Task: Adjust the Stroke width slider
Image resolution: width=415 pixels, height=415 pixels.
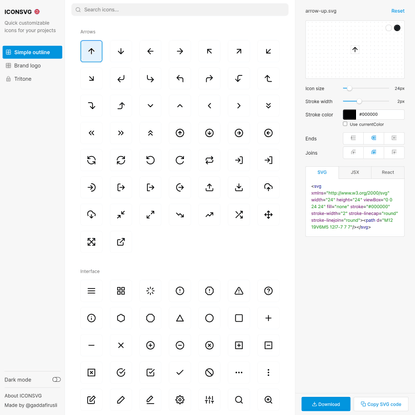Action: pyautogui.click(x=366, y=101)
